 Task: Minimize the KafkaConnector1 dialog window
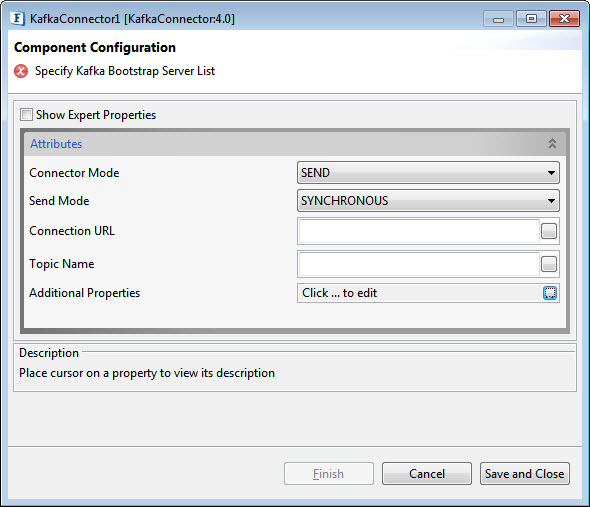point(498,19)
